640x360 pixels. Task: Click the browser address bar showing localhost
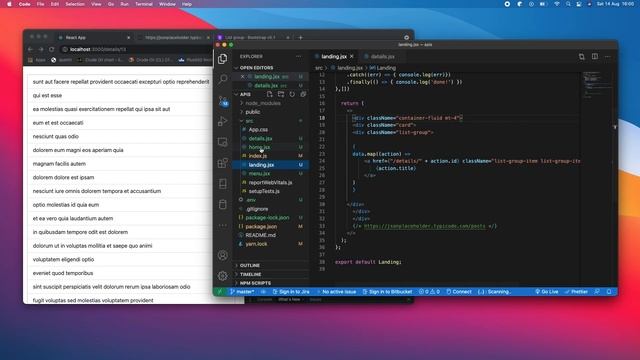point(135,49)
